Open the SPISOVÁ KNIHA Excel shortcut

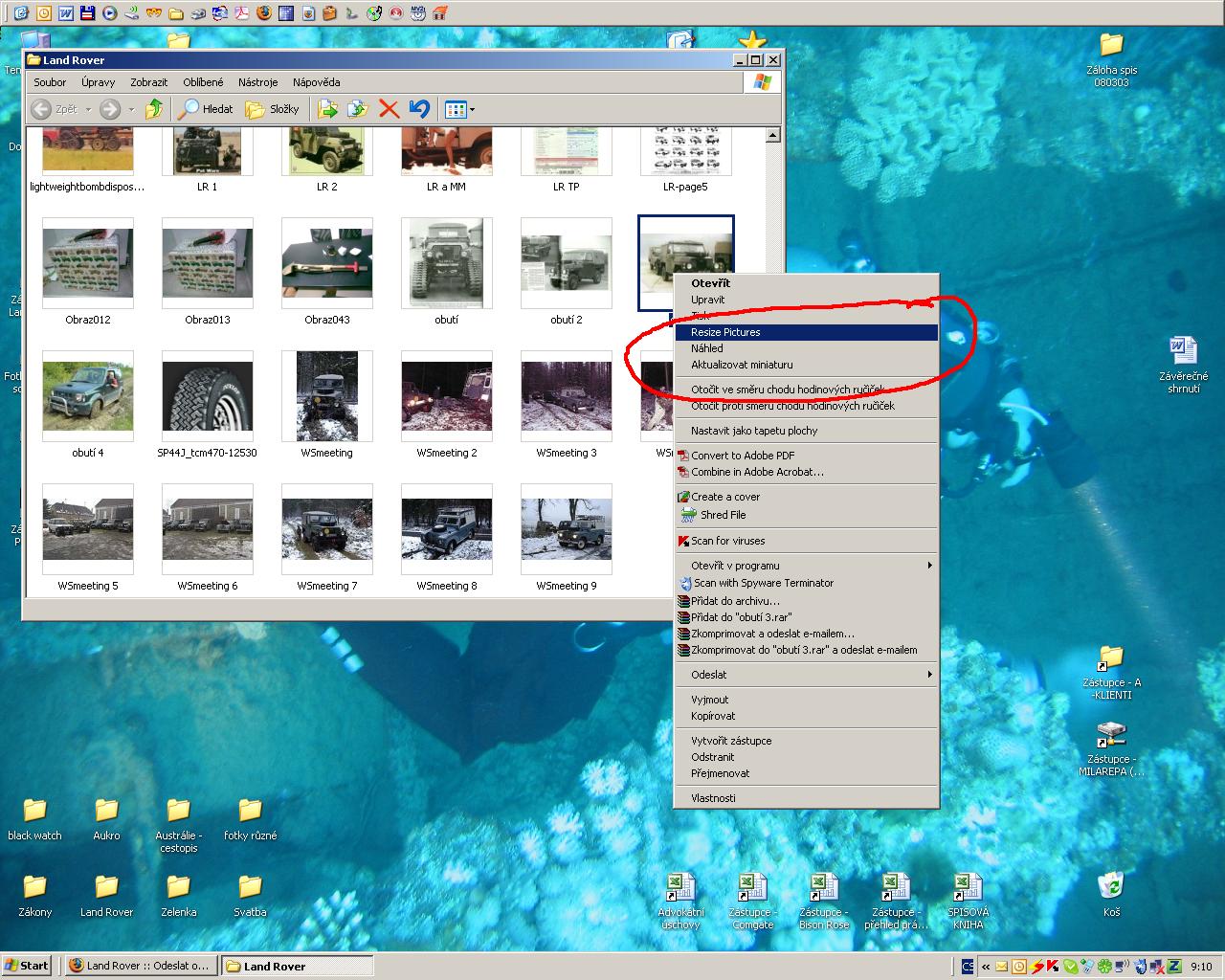967,887
